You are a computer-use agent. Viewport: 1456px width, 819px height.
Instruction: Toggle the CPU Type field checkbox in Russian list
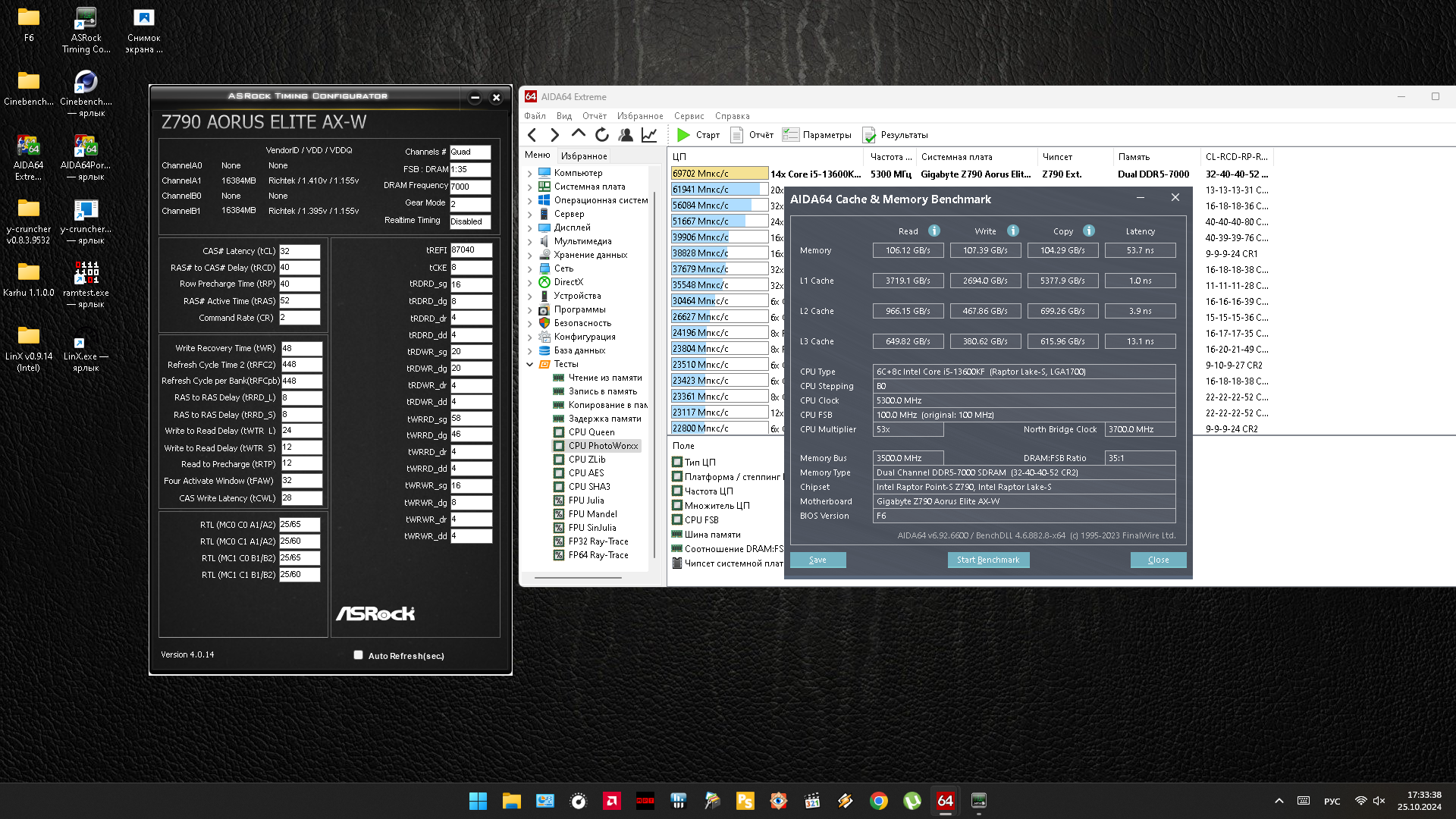677,462
